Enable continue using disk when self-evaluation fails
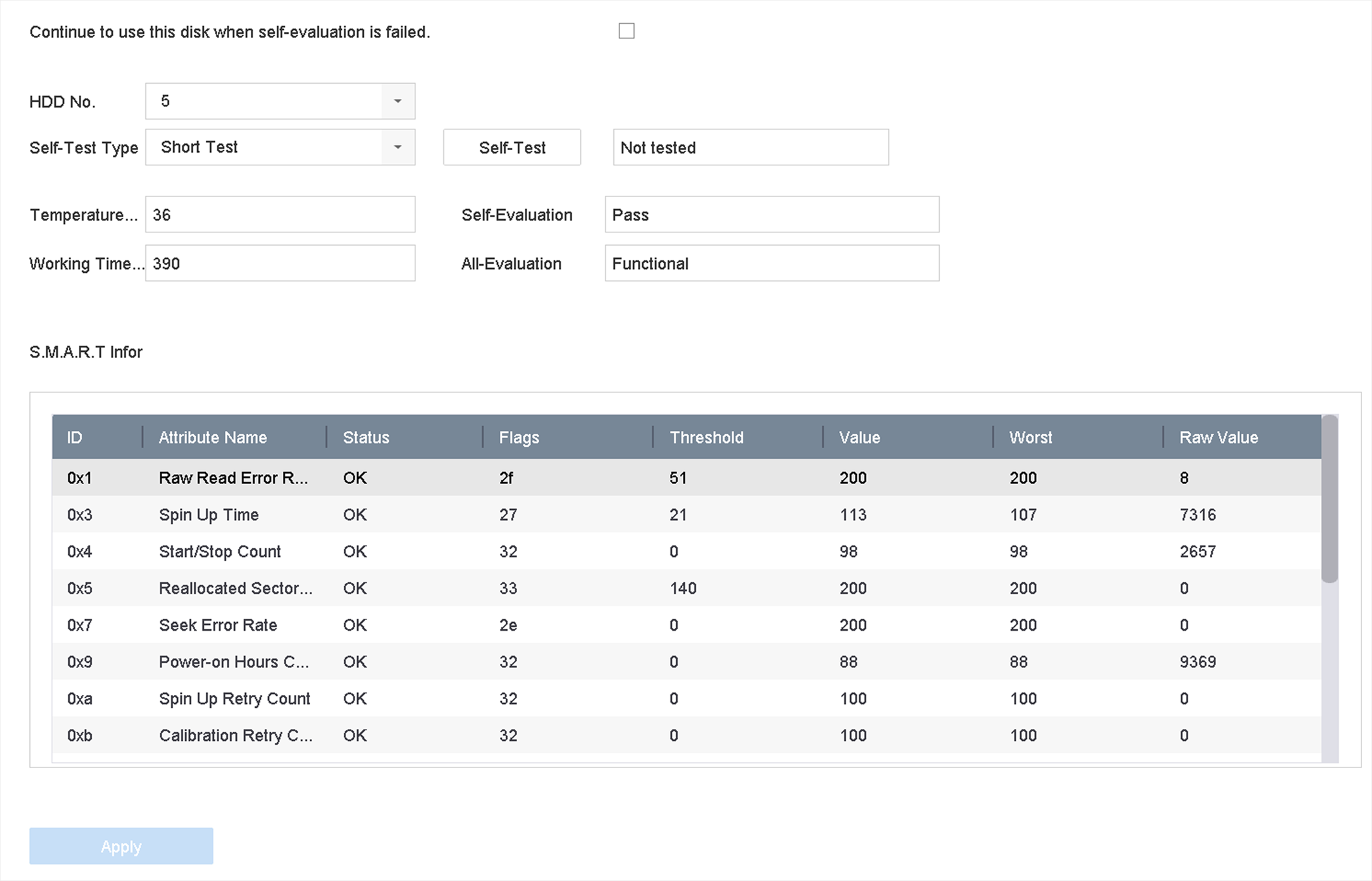The image size is (1372, 881). tap(626, 31)
